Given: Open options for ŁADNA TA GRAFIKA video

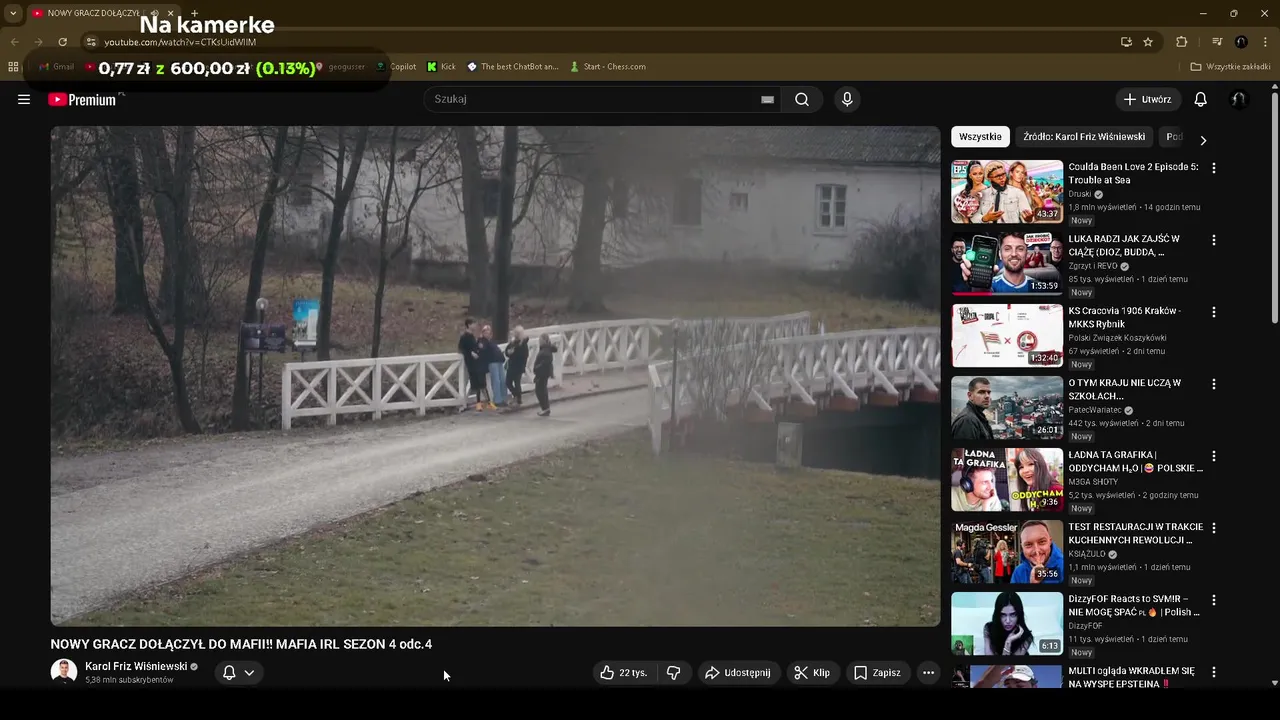Looking at the screenshot, I should [1214, 456].
